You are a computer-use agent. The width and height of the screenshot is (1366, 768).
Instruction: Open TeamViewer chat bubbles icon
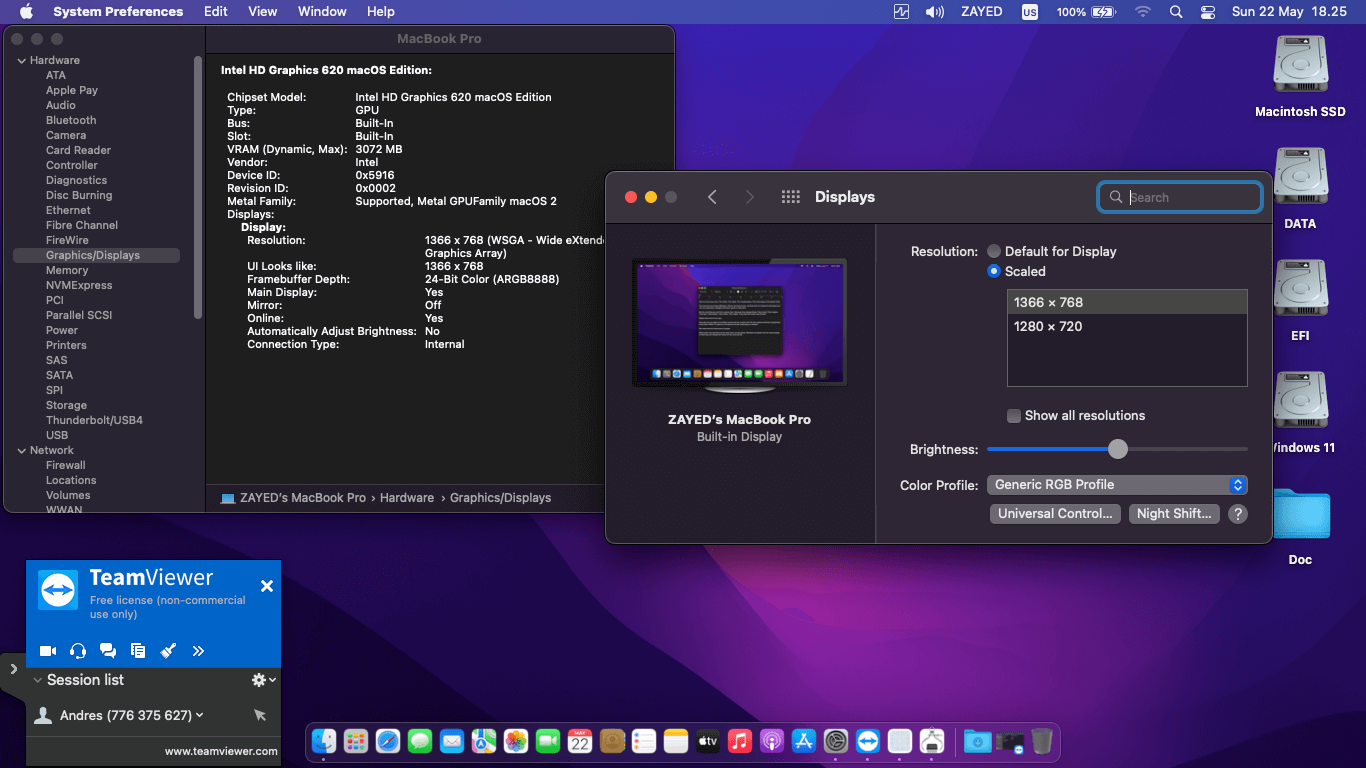point(108,651)
